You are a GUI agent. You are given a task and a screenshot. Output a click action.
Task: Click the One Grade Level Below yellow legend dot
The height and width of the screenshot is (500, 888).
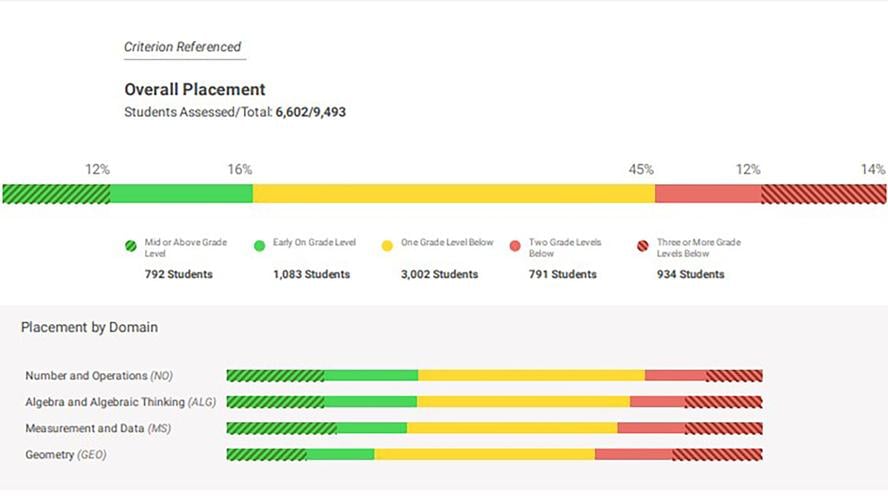pyautogui.click(x=387, y=246)
